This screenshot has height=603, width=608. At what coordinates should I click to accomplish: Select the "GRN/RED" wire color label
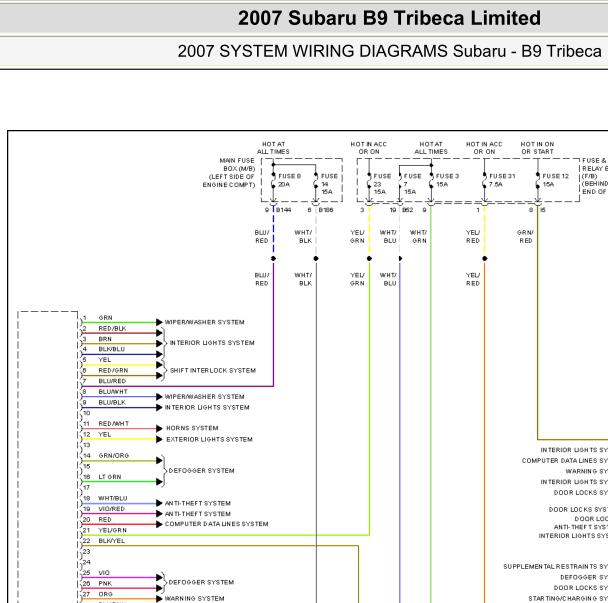[525, 237]
